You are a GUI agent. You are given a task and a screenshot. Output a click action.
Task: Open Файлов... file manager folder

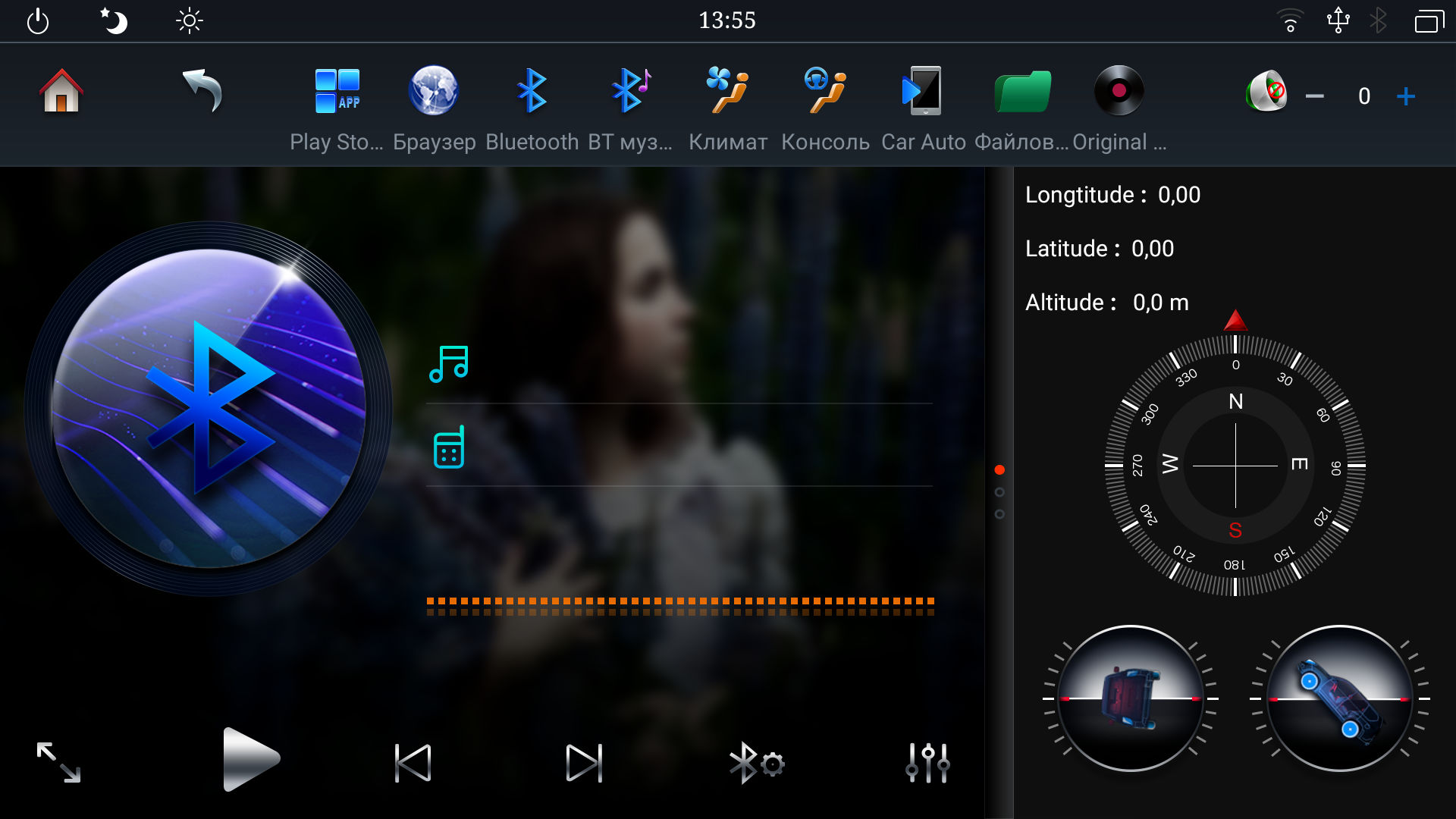tap(1021, 108)
